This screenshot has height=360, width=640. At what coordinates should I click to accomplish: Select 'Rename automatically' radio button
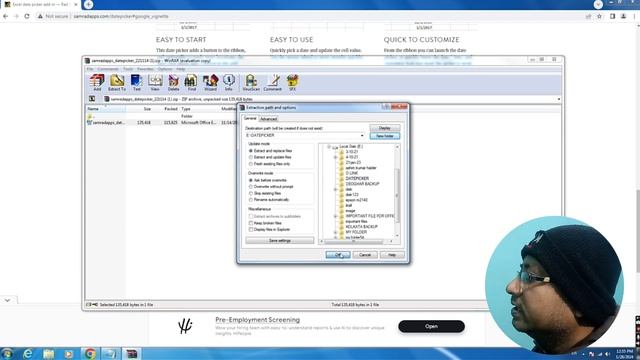click(x=251, y=200)
